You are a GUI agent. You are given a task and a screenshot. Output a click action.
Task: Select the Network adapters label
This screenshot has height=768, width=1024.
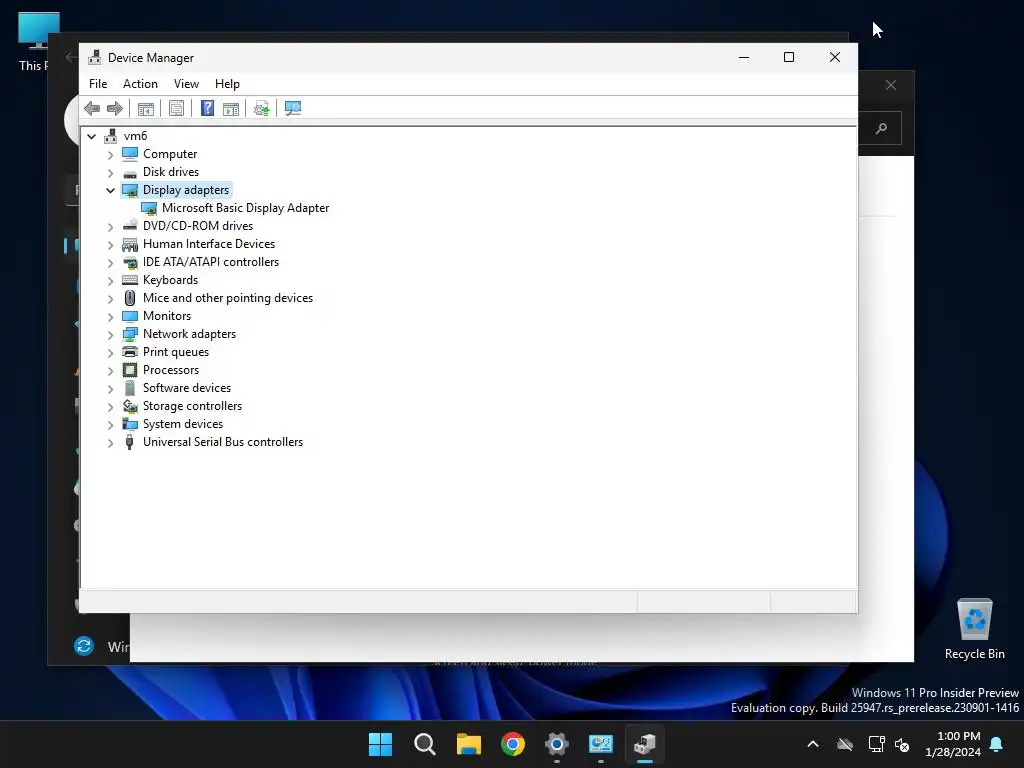pyautogui.click(x=189, y=334)
